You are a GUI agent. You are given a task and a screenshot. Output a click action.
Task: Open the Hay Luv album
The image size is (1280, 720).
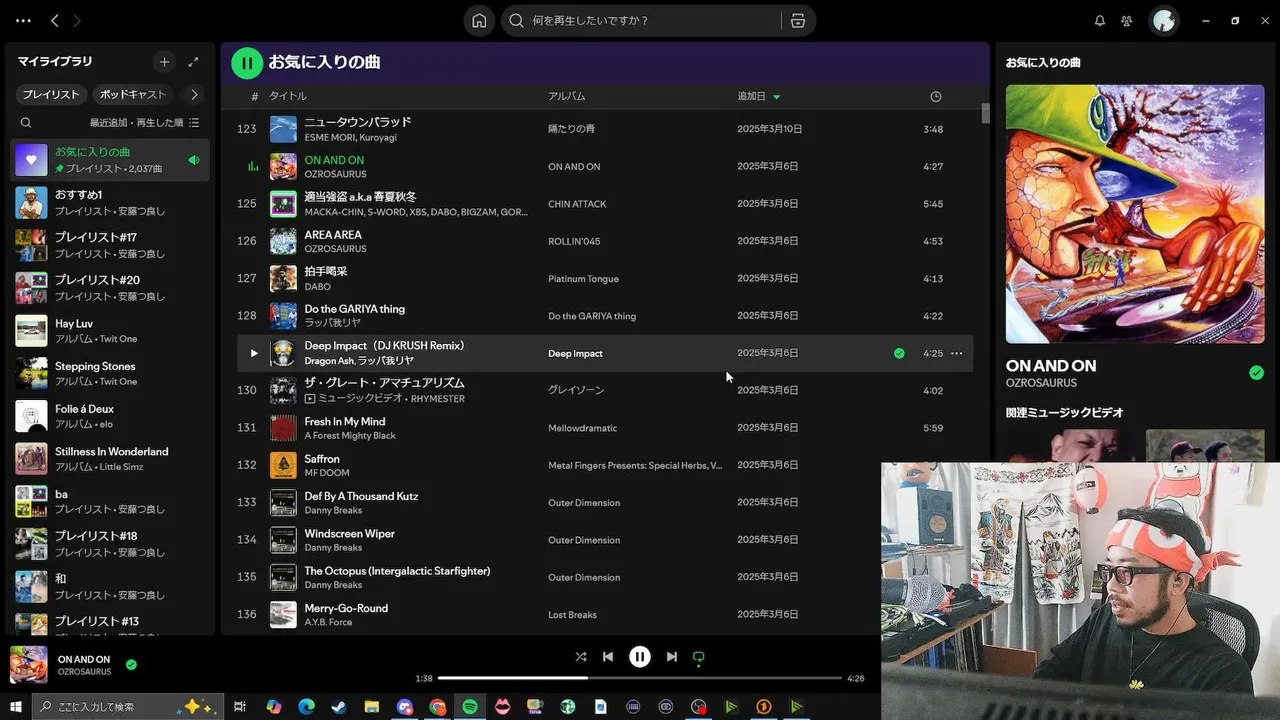click(110, 331)
